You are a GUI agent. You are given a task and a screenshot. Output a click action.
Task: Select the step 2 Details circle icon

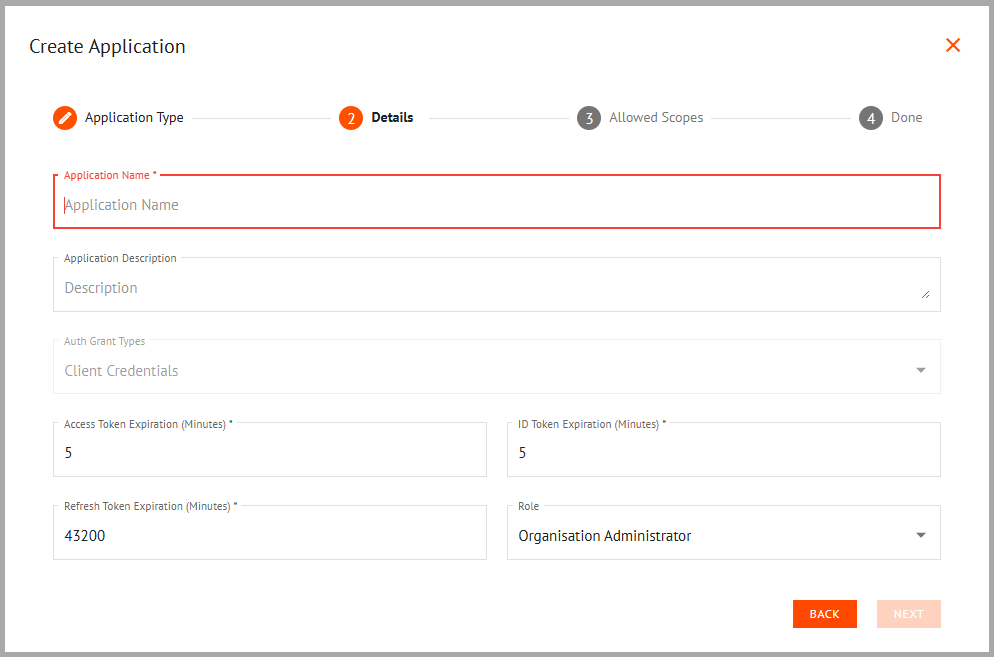[352, 117]
